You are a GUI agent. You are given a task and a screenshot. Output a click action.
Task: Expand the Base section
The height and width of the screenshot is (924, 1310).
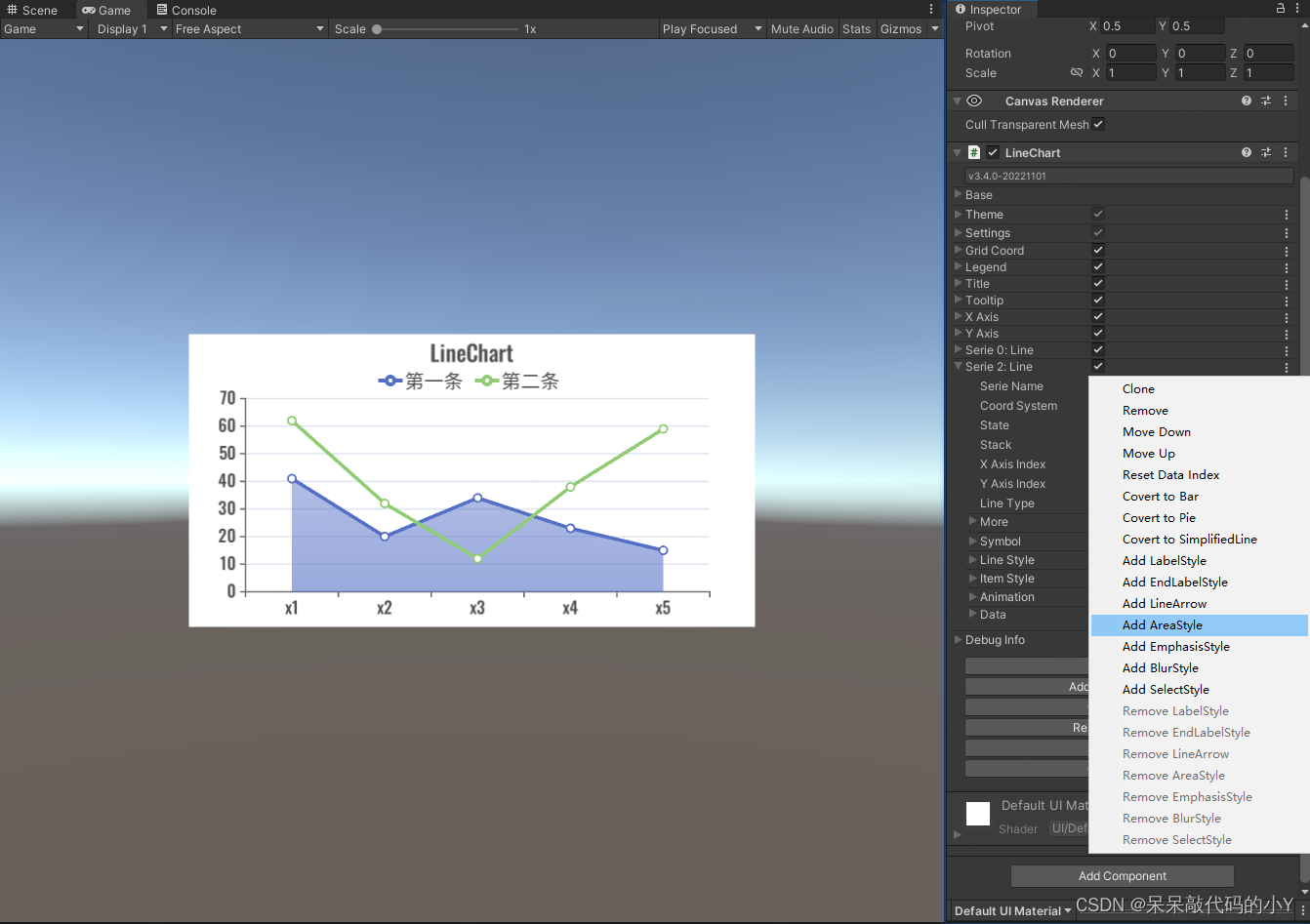click(959, 194)
